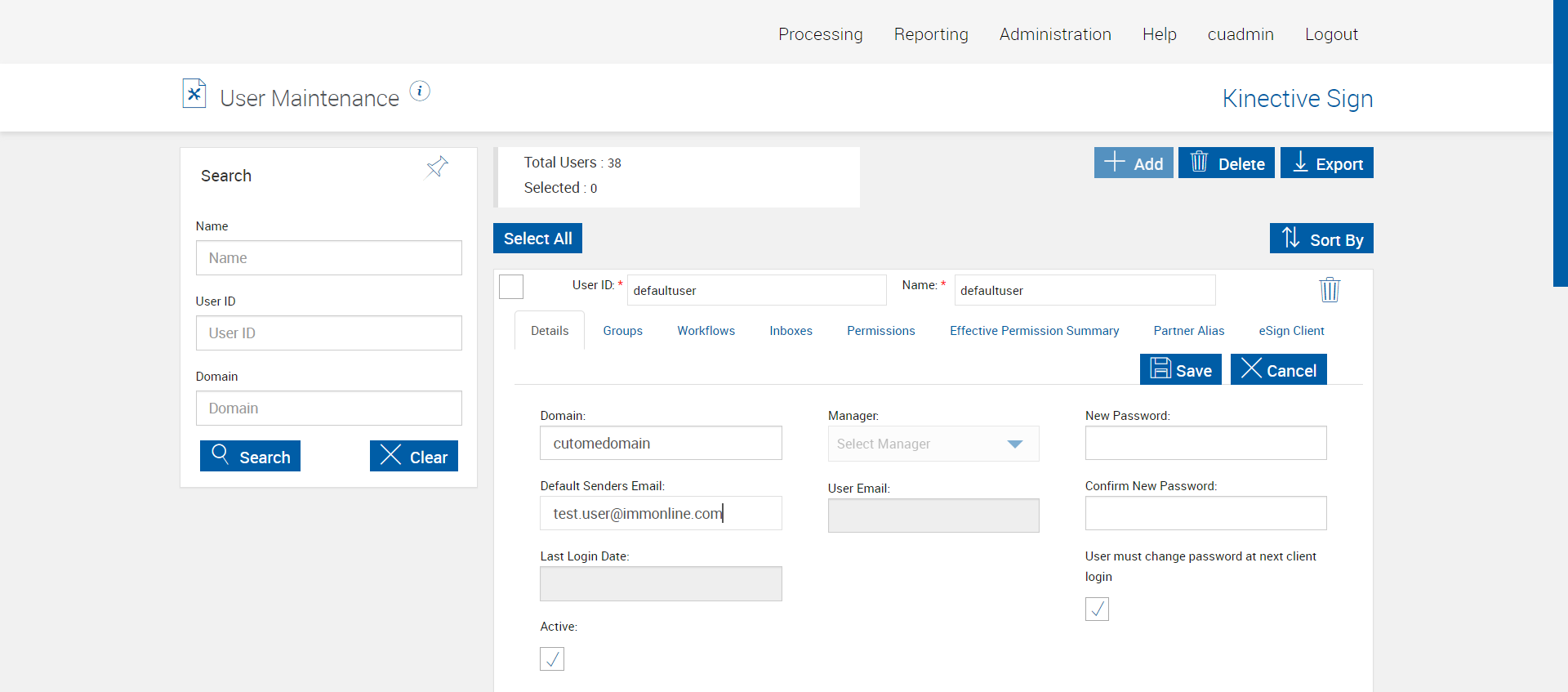Click the Domain search input field
The width and height of the screenshot is (1568, 692).
tap(328, 409)
